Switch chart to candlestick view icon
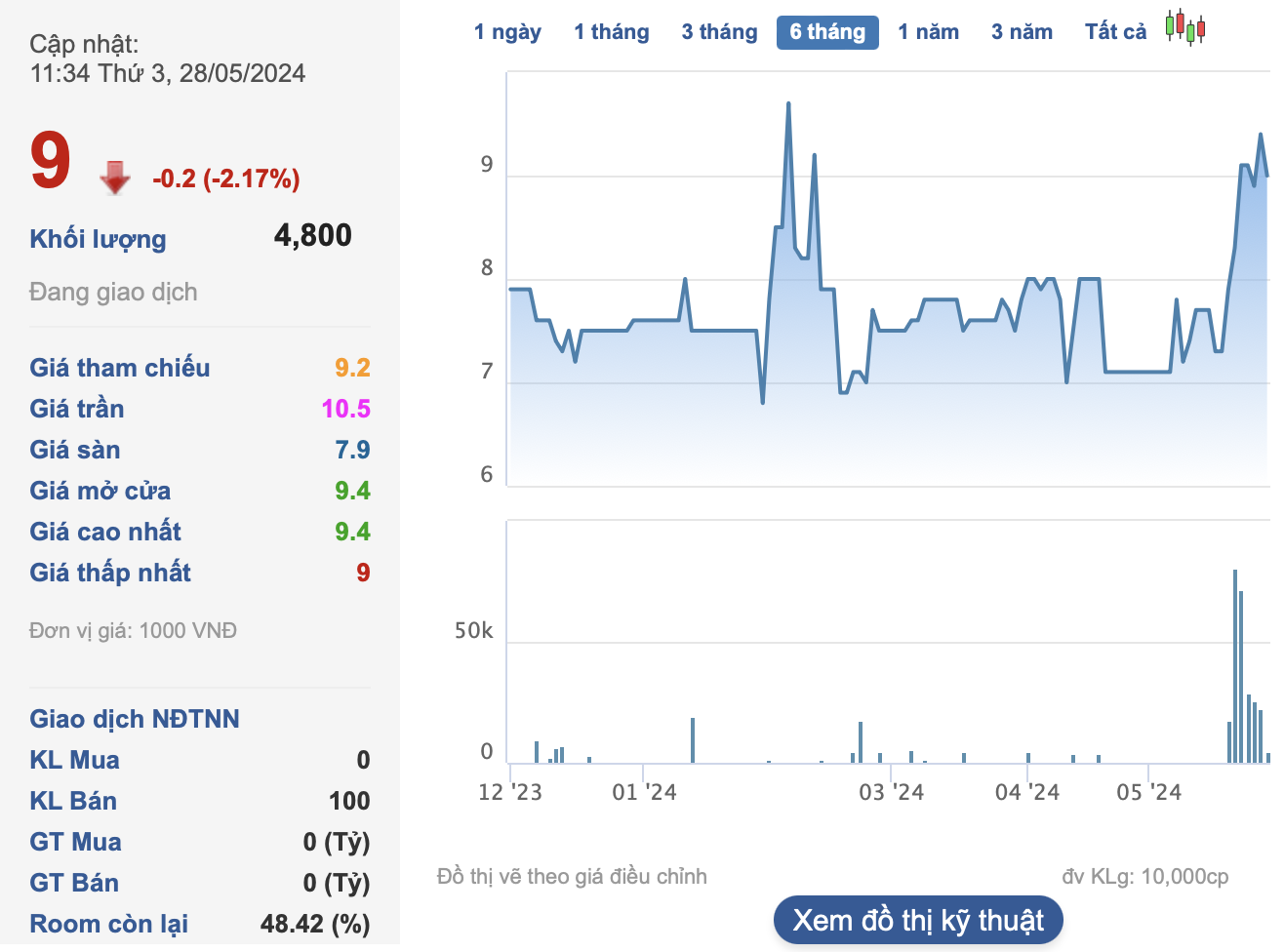1284x952 pixels. point(1185,27)
